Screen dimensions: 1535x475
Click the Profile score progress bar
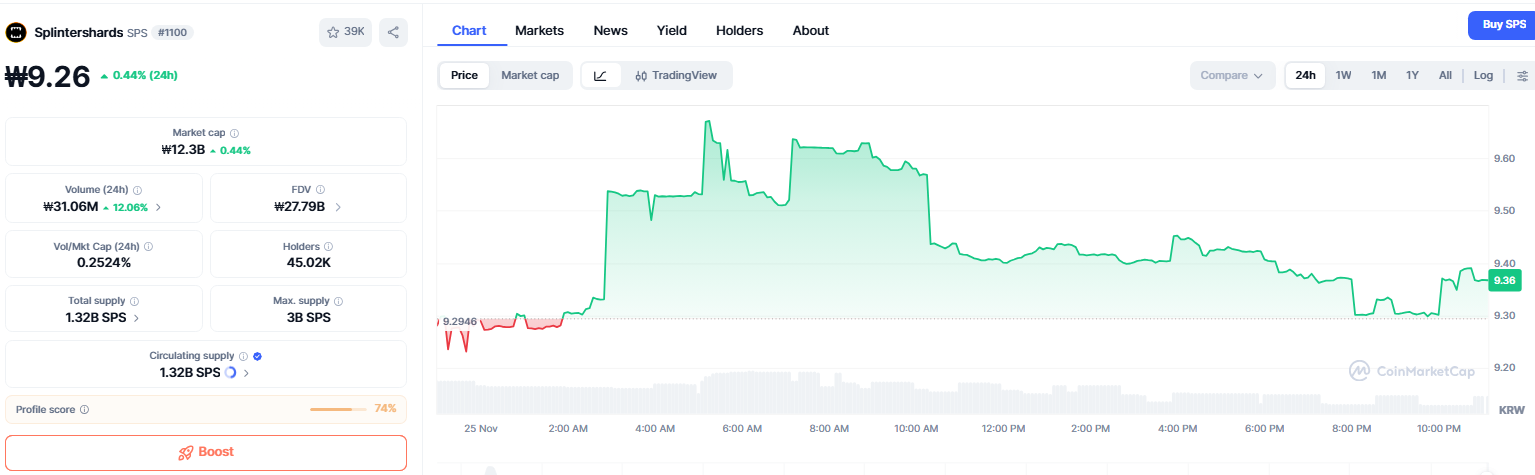point(338,409)
